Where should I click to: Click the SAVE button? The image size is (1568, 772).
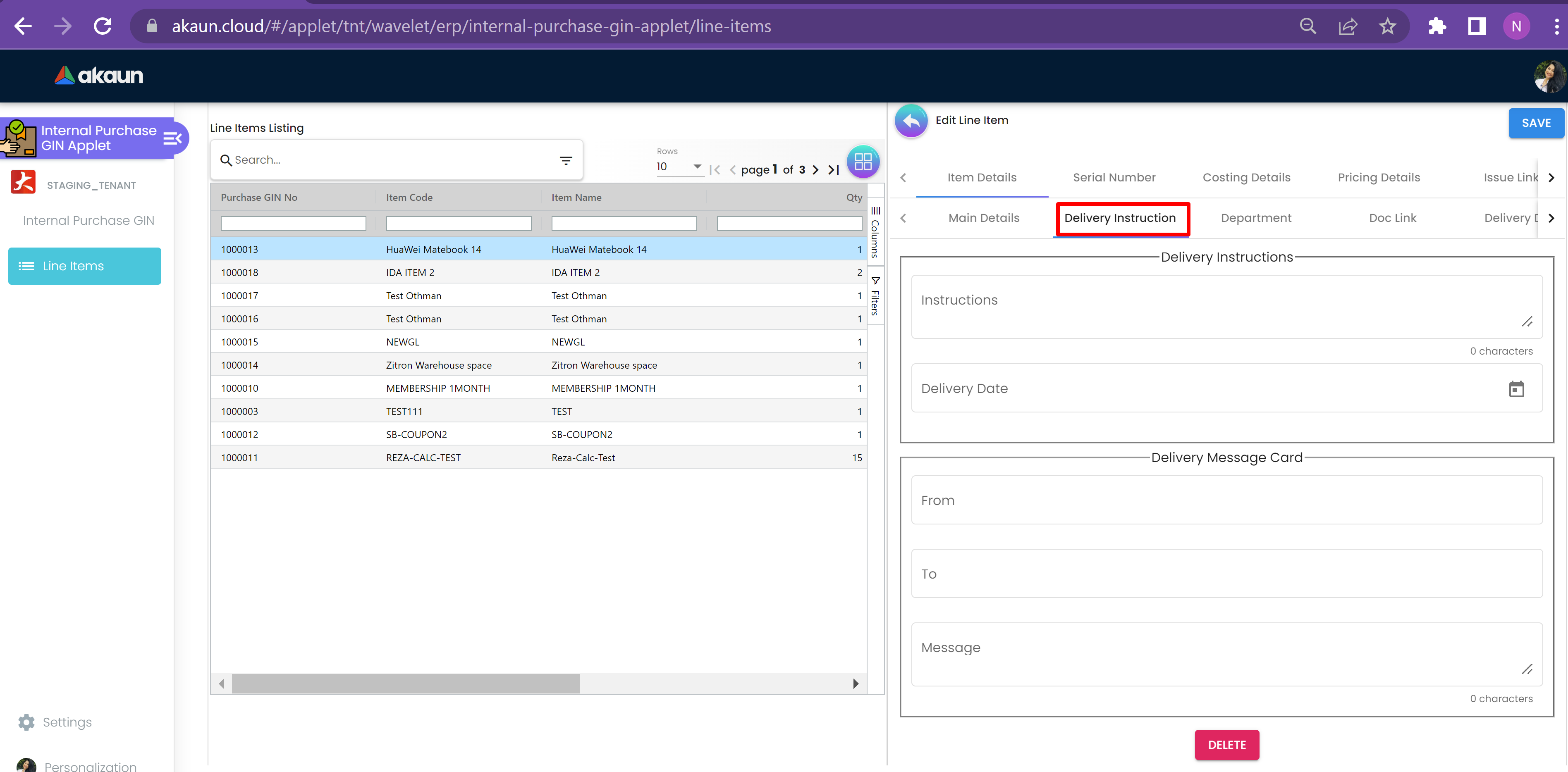1535,123
